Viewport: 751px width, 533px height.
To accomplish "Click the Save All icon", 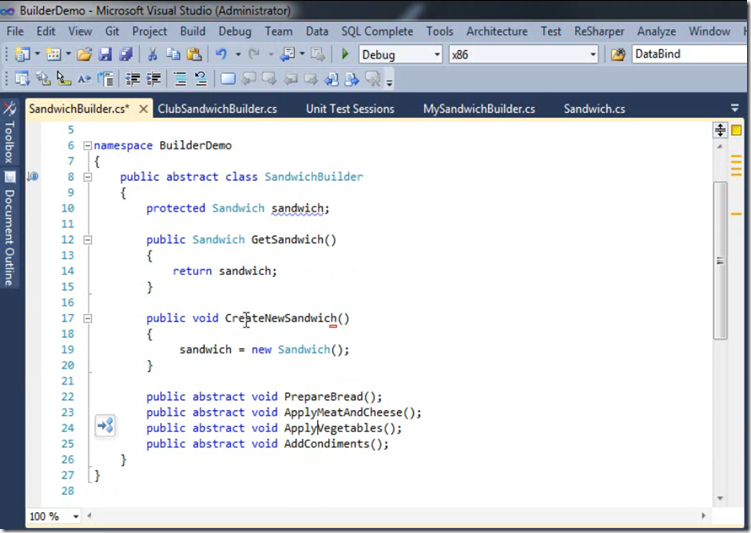I will 126,54.
